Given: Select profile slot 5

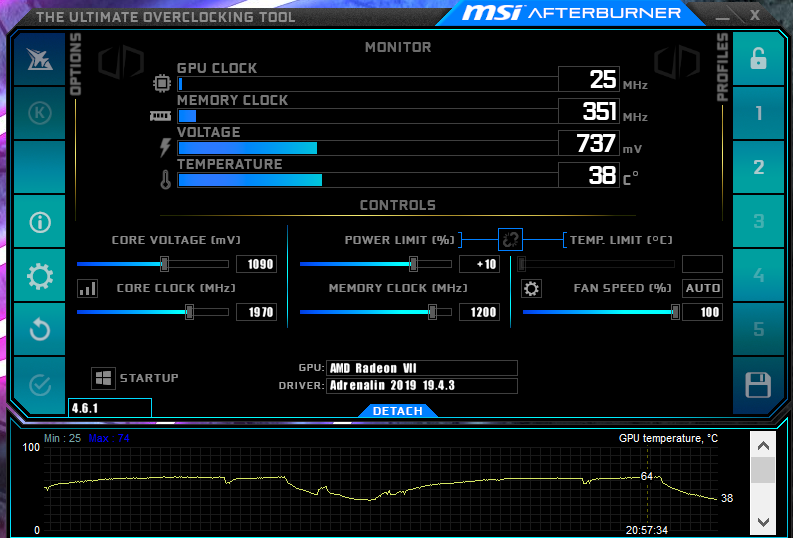Looking at the screenshot, I should (x=758, y=330).
